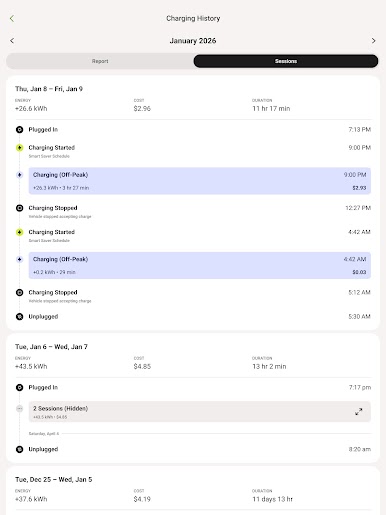Select the Thu, Jan 8 – Fri, Jan 9 header
386x515 pixels.
tap(49, 89)
